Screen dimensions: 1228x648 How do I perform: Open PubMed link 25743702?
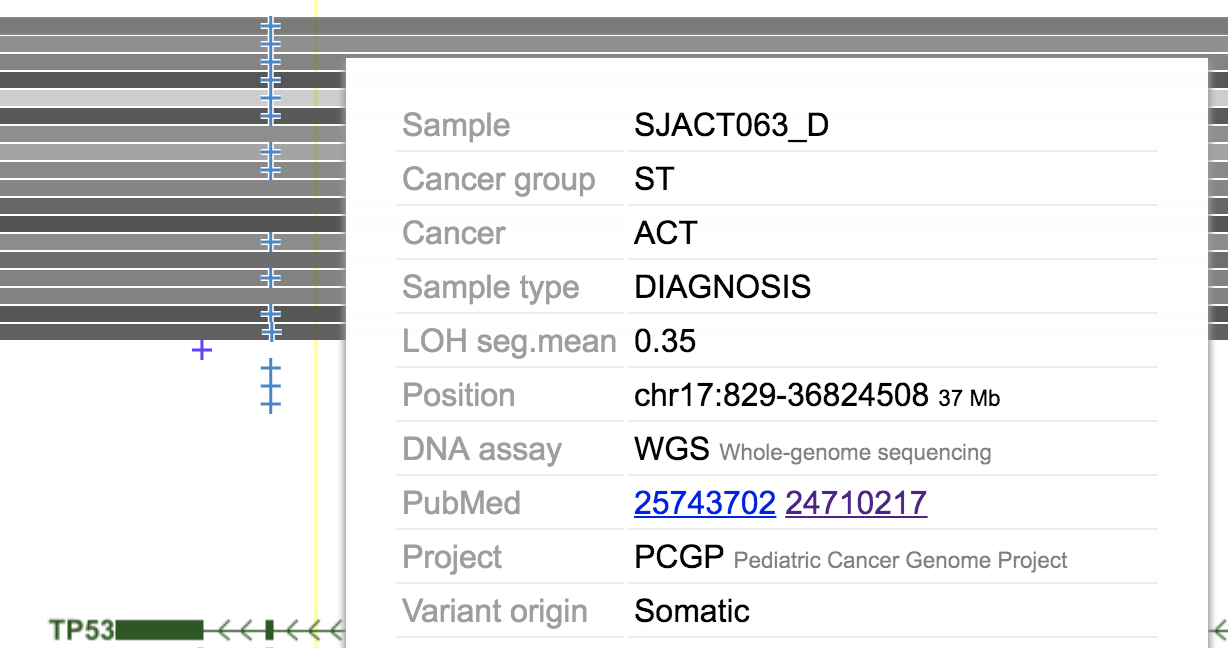pos(705,503)
